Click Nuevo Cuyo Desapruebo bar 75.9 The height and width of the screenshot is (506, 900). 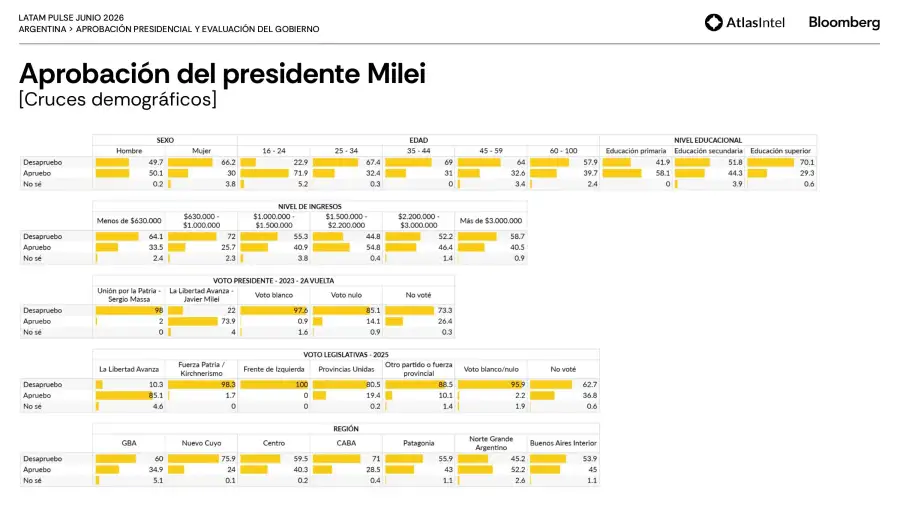193,458
